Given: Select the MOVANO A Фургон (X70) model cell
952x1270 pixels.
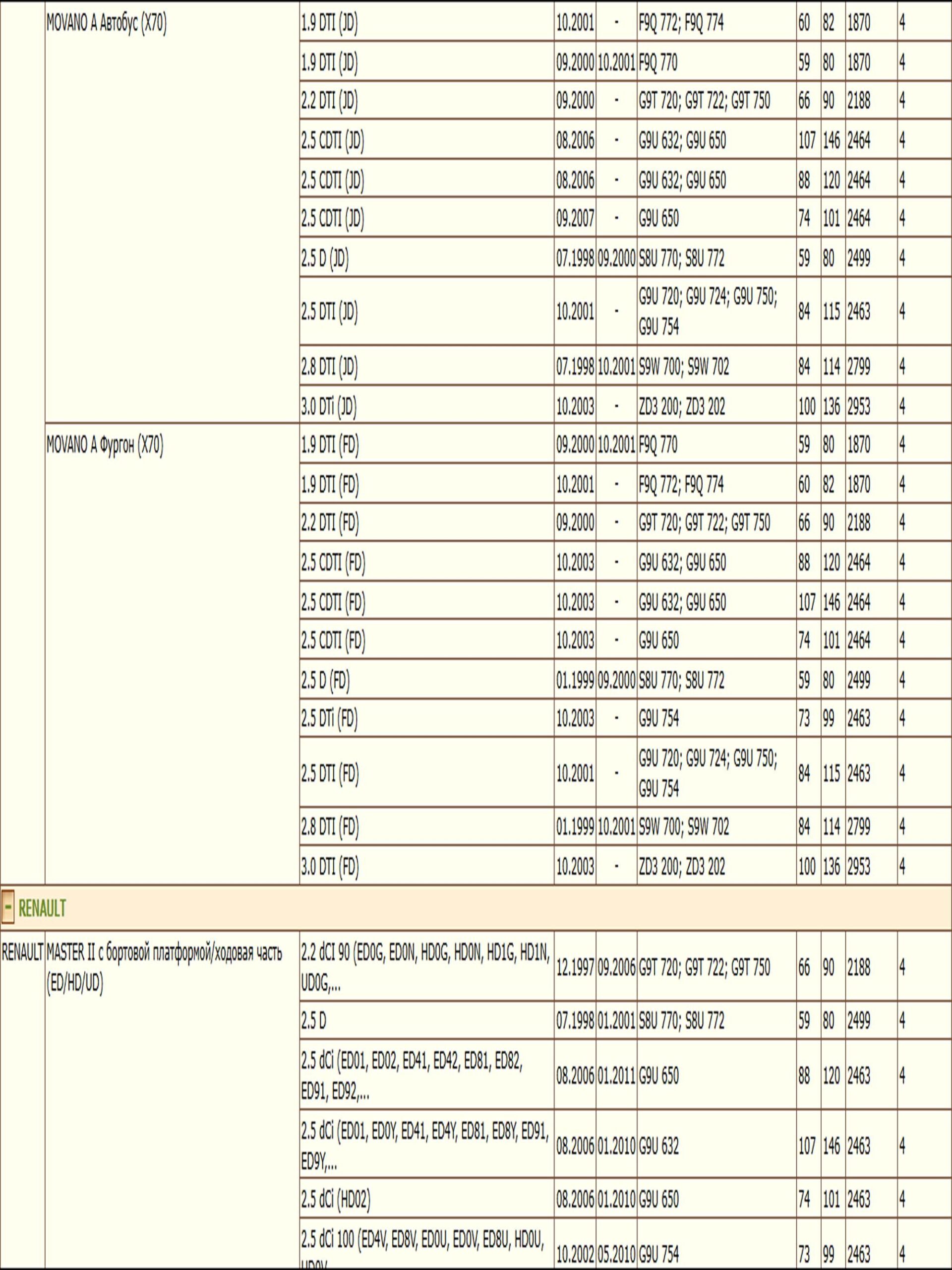Looking at the screenshot, I should (105, 446).
